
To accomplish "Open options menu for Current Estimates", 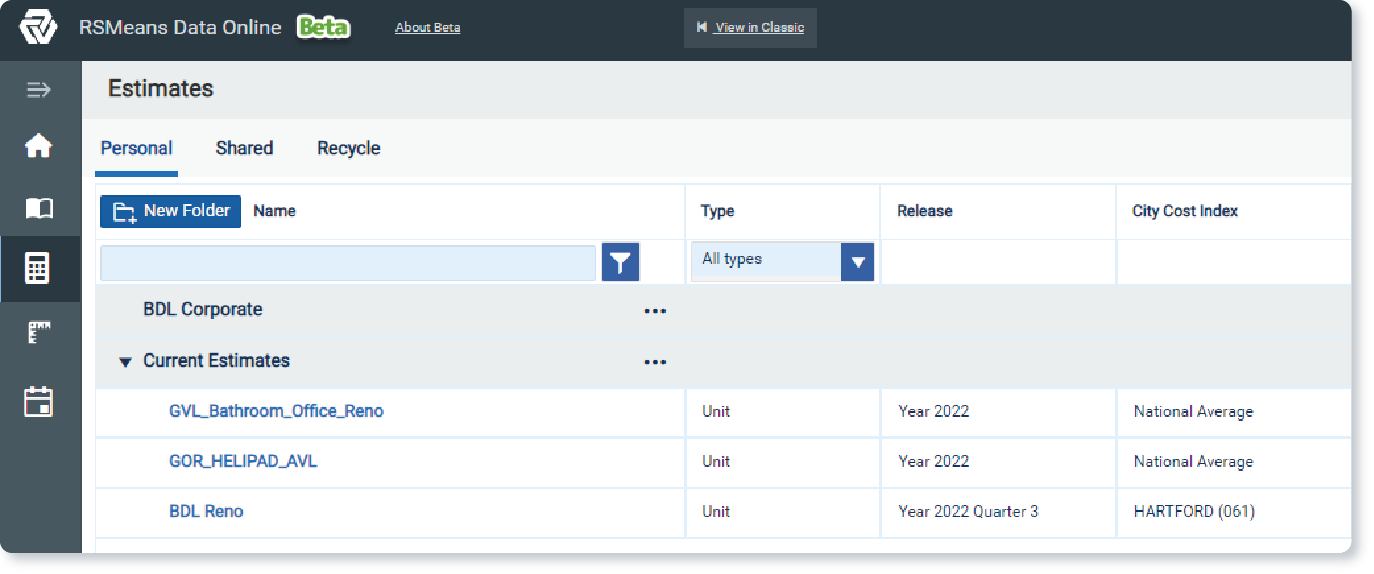I will [x=655, y=362].
